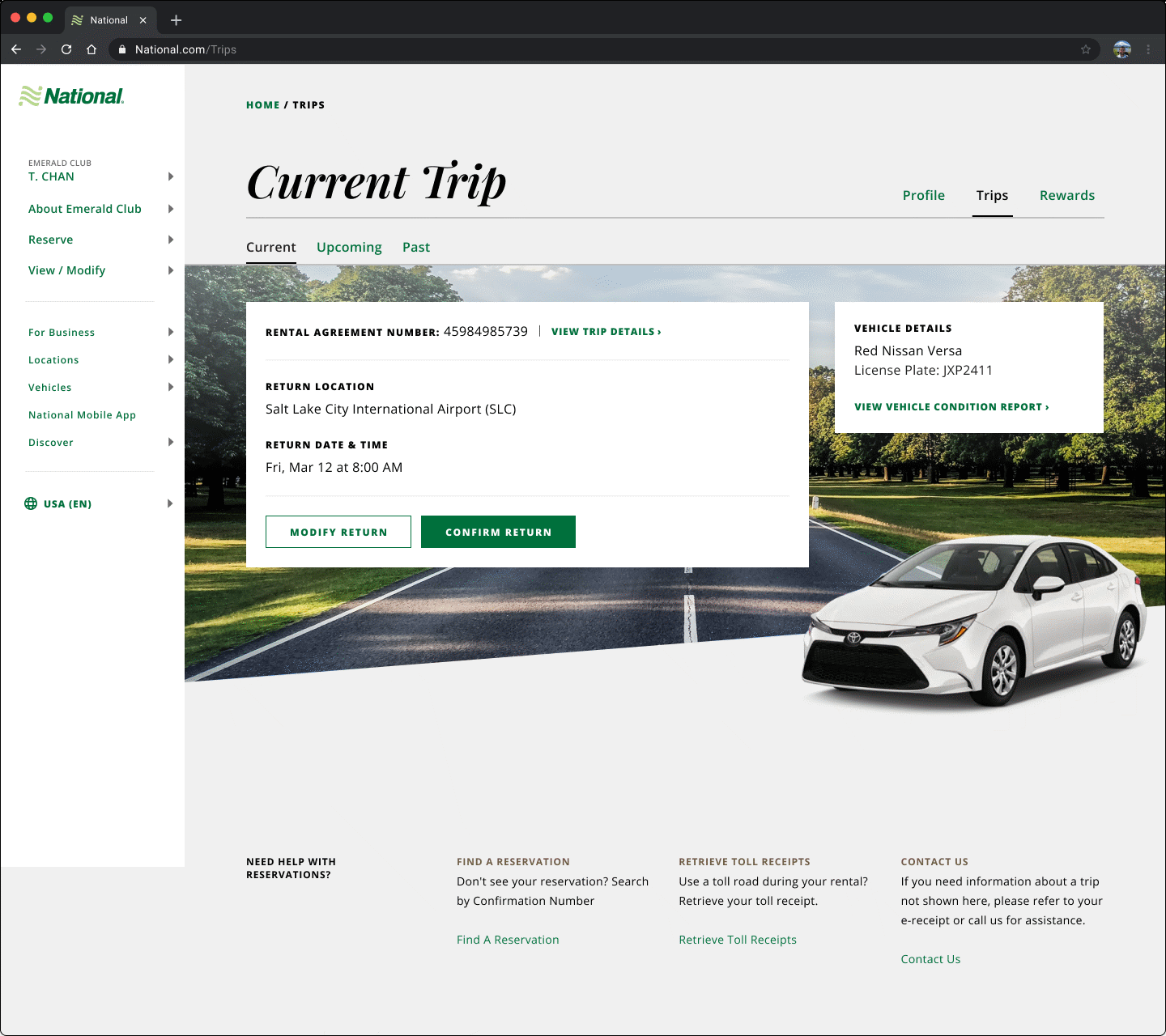
Task: Select the Current trips tab
Action: (x=271, y=247)
